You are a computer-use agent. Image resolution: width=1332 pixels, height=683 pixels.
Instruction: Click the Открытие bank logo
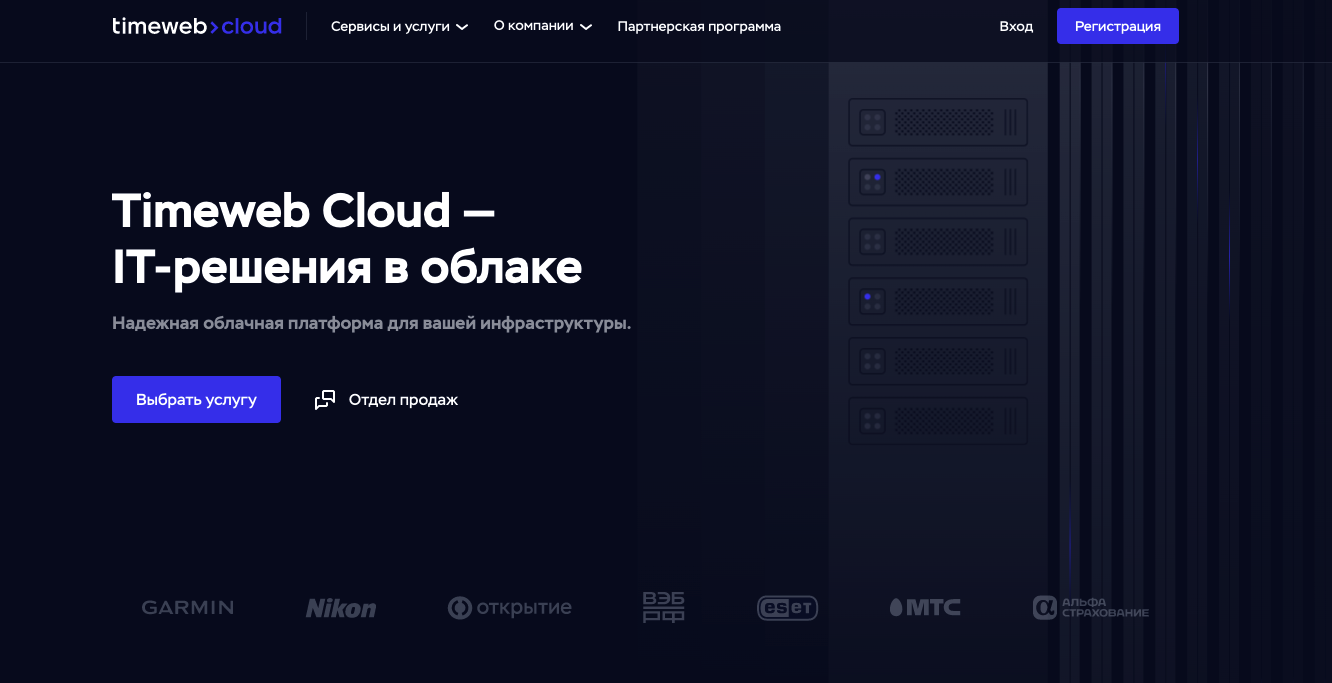tap(510, 607)
